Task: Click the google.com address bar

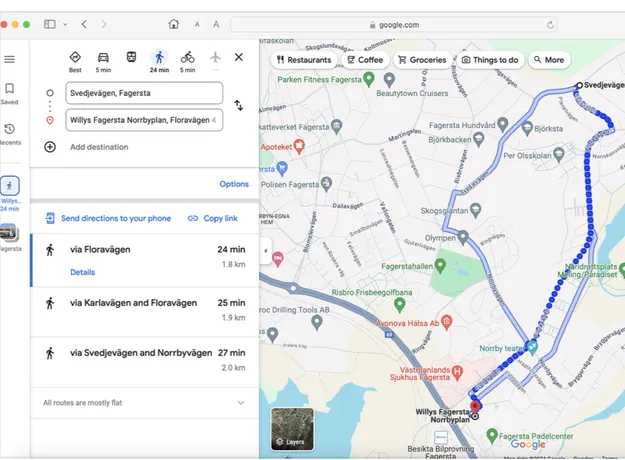Action: click(394, 25)
